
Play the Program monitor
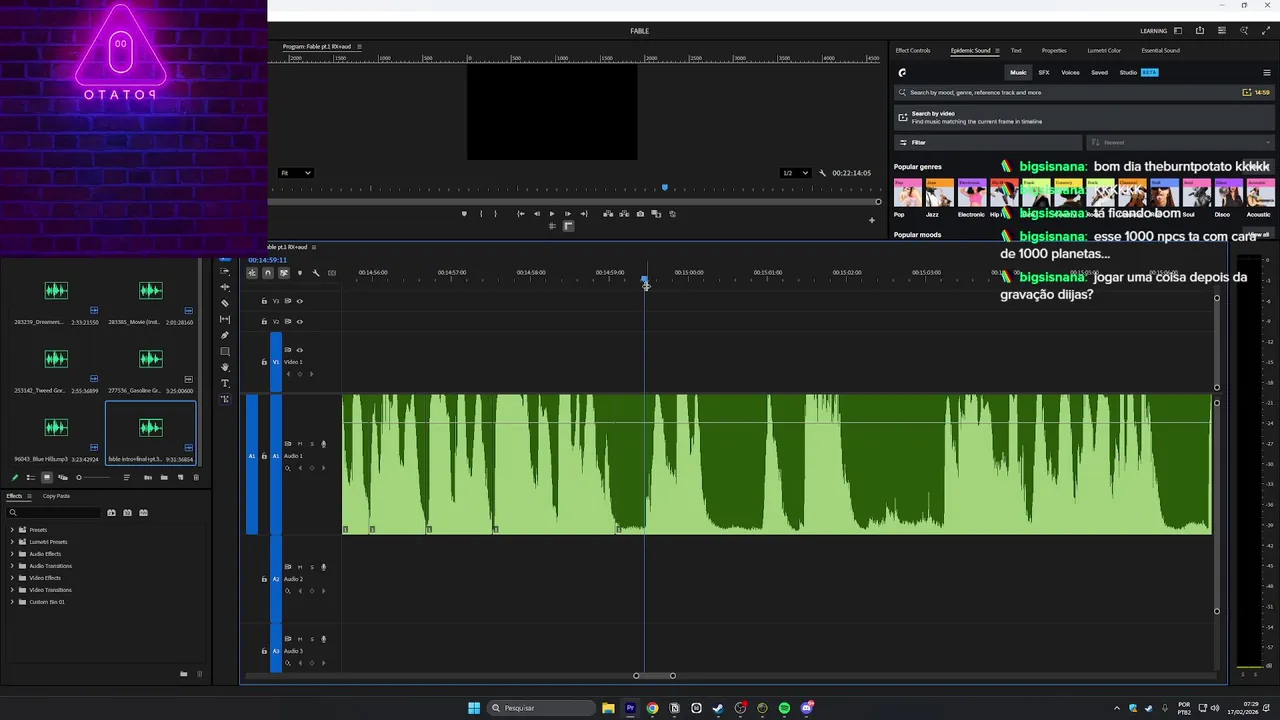pos(551,214)
